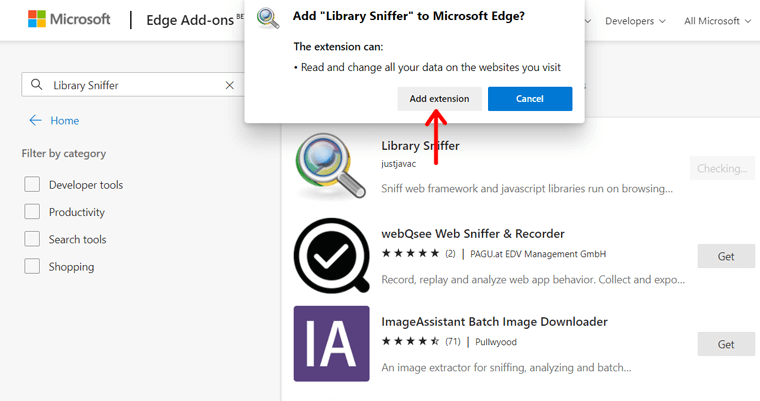This screenshot has width=760, height=401.
Task: Click the ImageAssistant IA icon
Action: click(331, 343)
